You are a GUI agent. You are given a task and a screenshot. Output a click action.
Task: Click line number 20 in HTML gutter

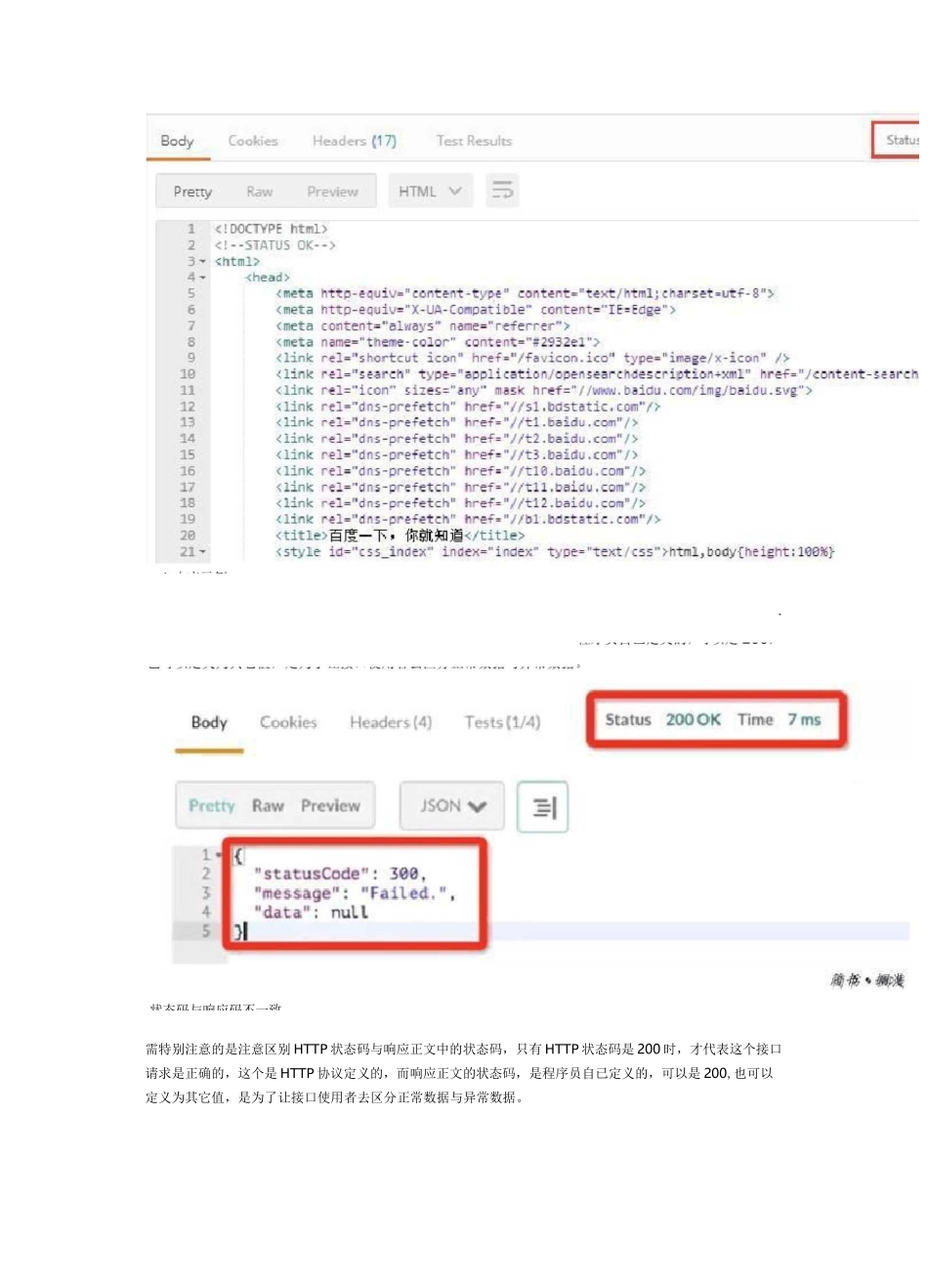(x=188, y=536)
